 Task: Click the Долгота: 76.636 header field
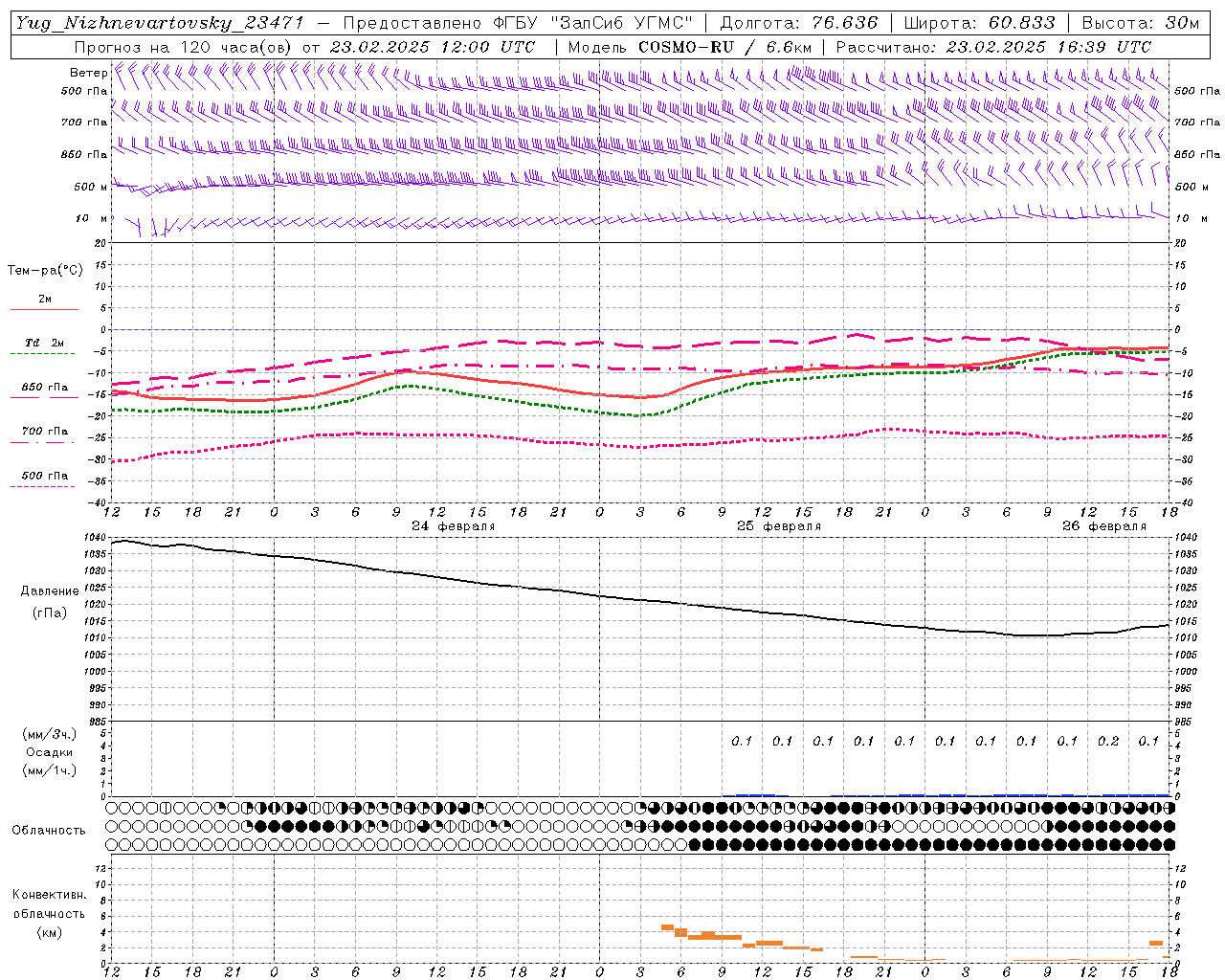tap(798, 23)
